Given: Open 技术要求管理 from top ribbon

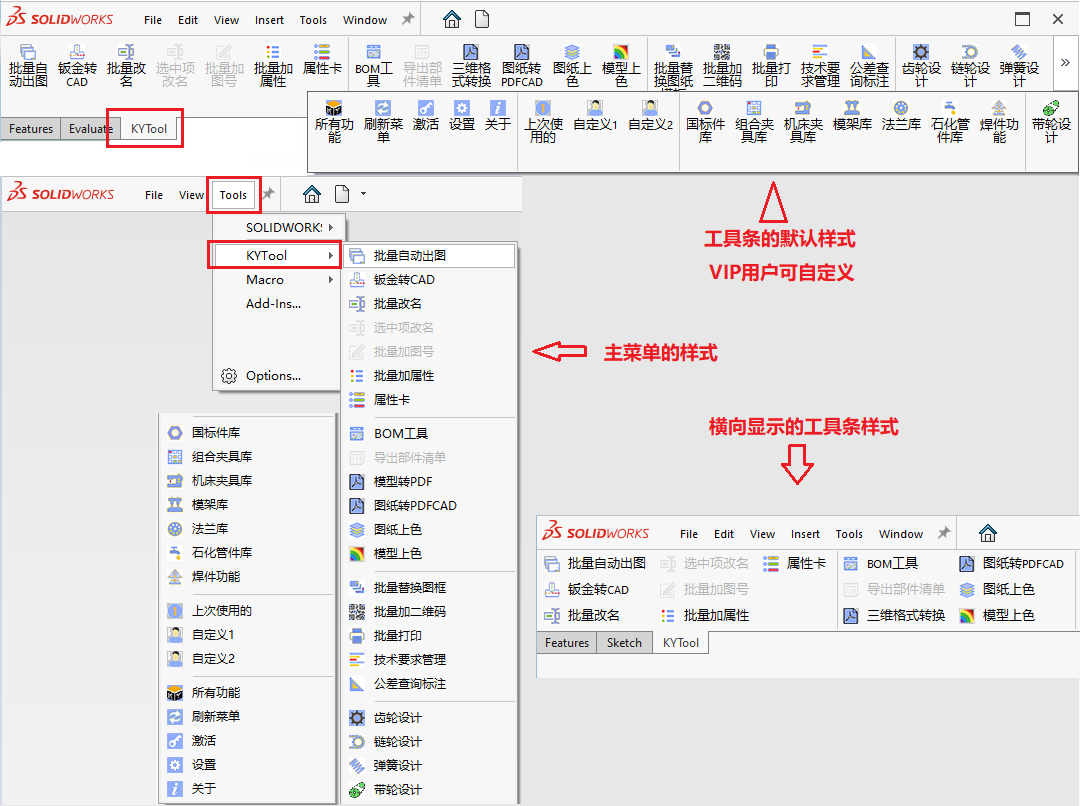Looking at the screenshot, I should pos(820,65).
